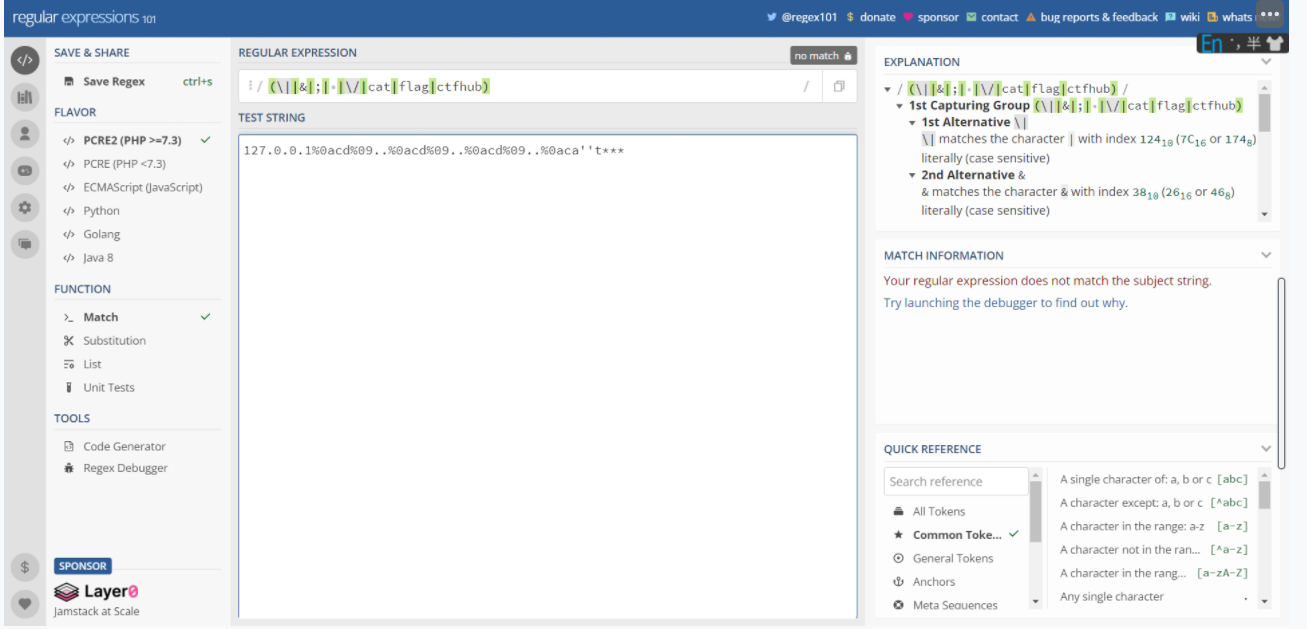Collapse the Quick Reference panel chevron
The height and width of the screenshot is (629, 1307).
click(1266, 449)
